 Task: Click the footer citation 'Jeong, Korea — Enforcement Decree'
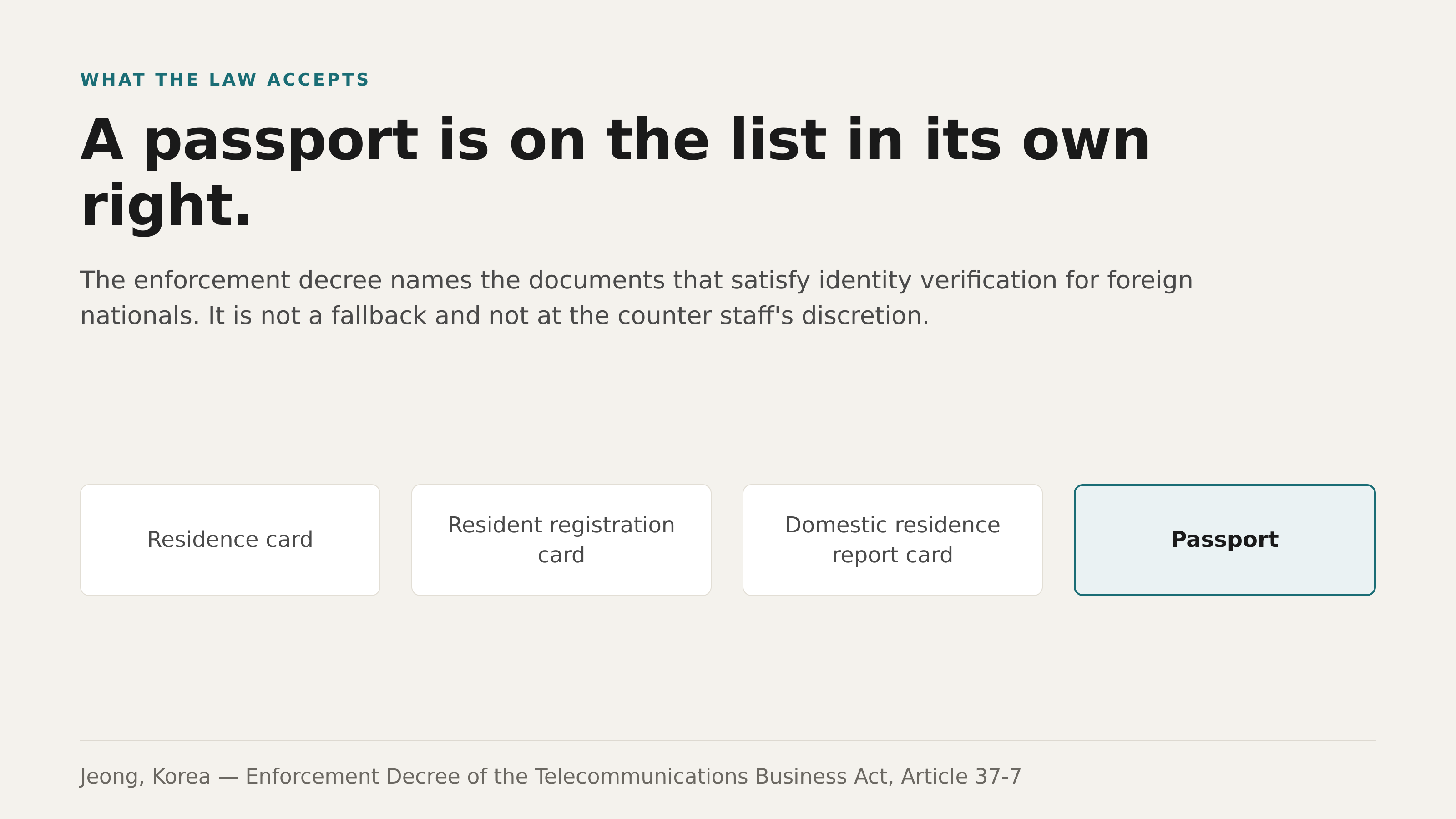click(x=551, y=777)
